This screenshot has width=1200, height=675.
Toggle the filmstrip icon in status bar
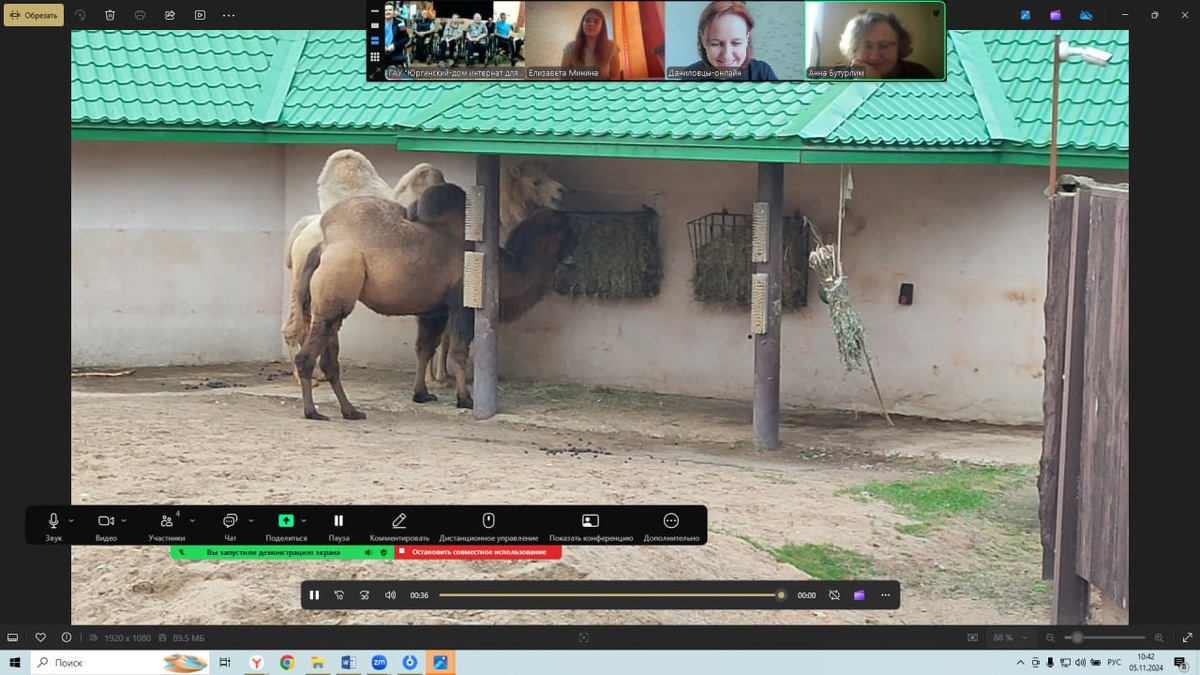coord(13,637)
